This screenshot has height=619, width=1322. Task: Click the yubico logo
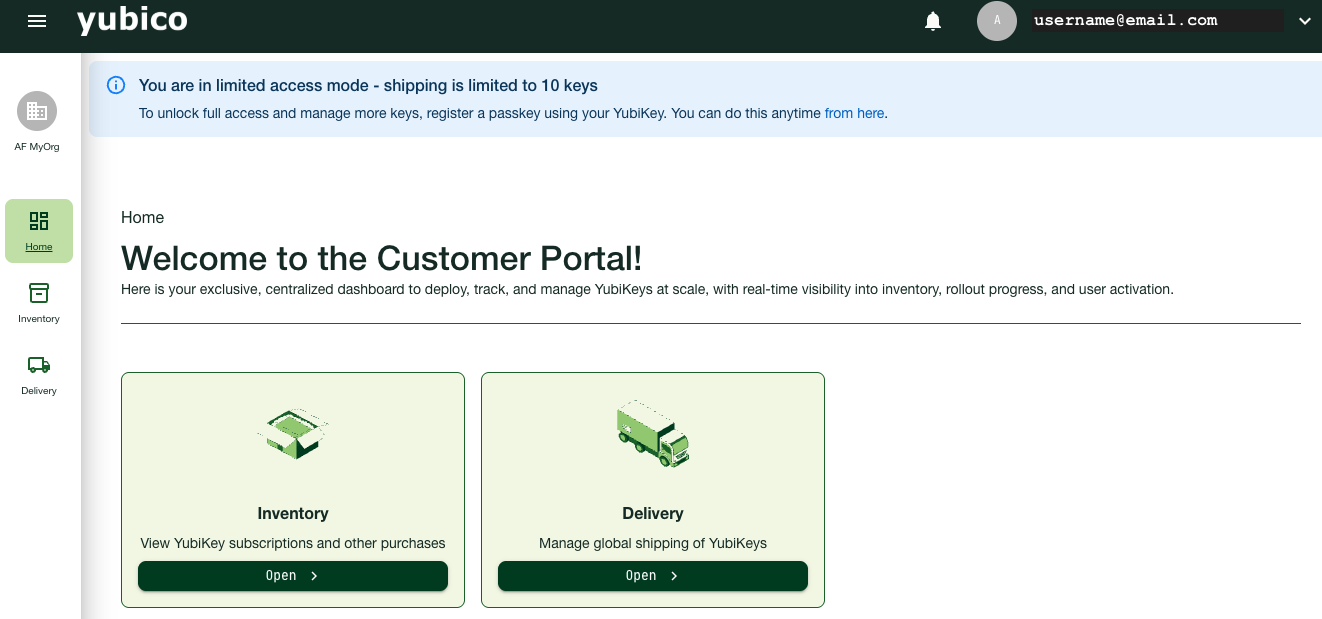tap(132, 21)
